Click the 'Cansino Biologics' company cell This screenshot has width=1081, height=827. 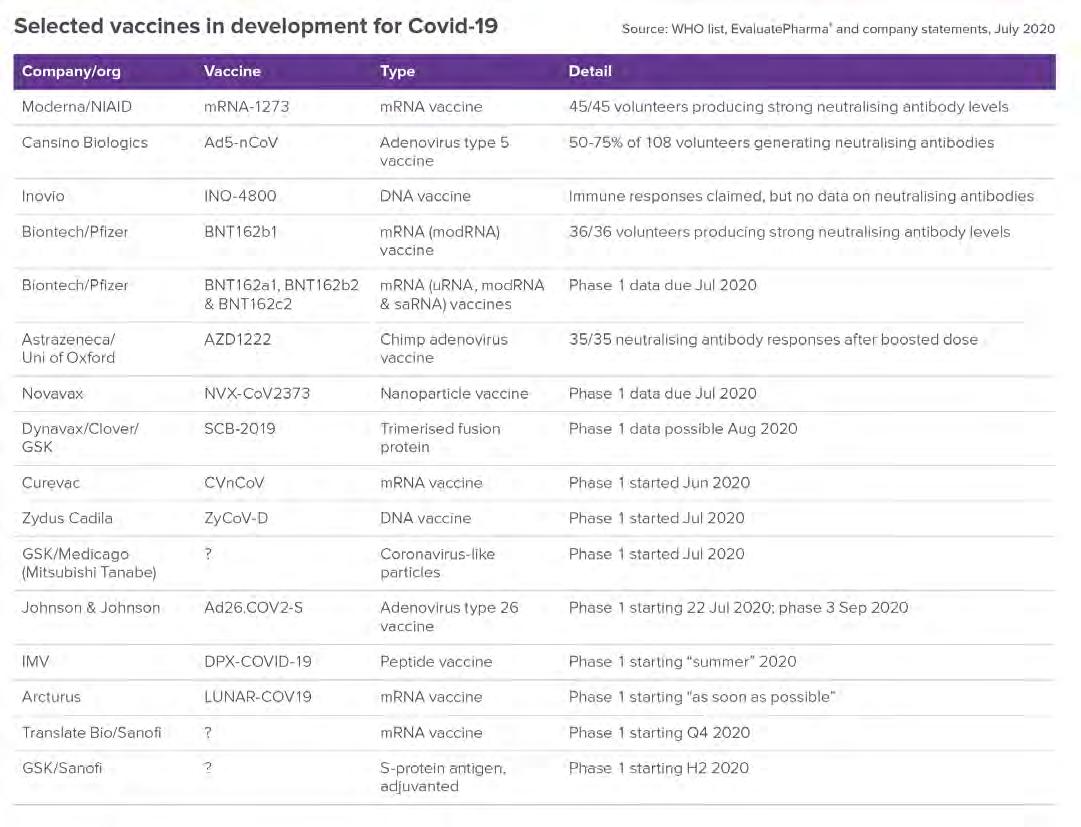pyautogui.click(x=85, y=143)
